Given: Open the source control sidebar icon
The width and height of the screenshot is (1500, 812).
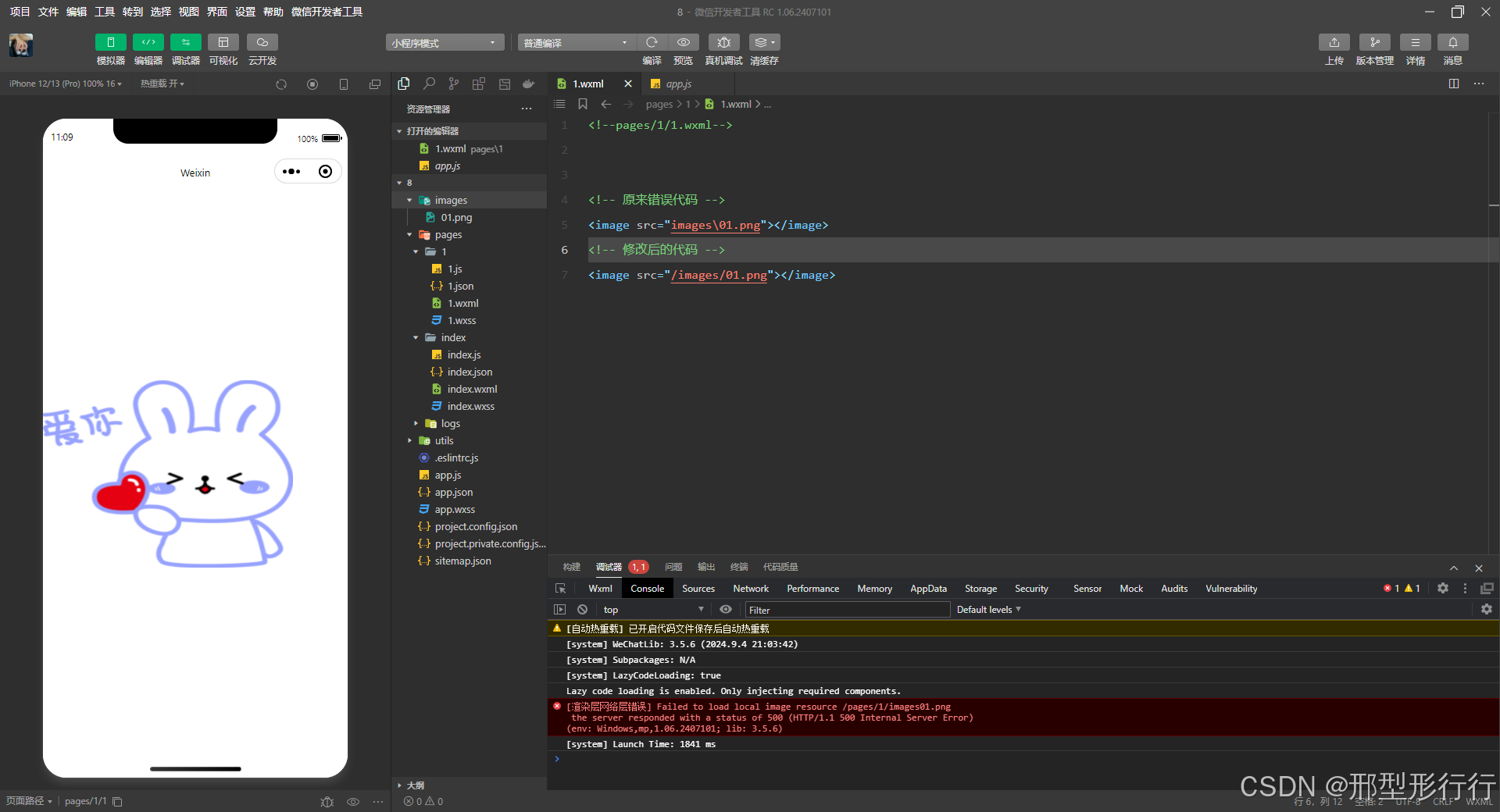Looking at the screenshot, I should [454, 84].
